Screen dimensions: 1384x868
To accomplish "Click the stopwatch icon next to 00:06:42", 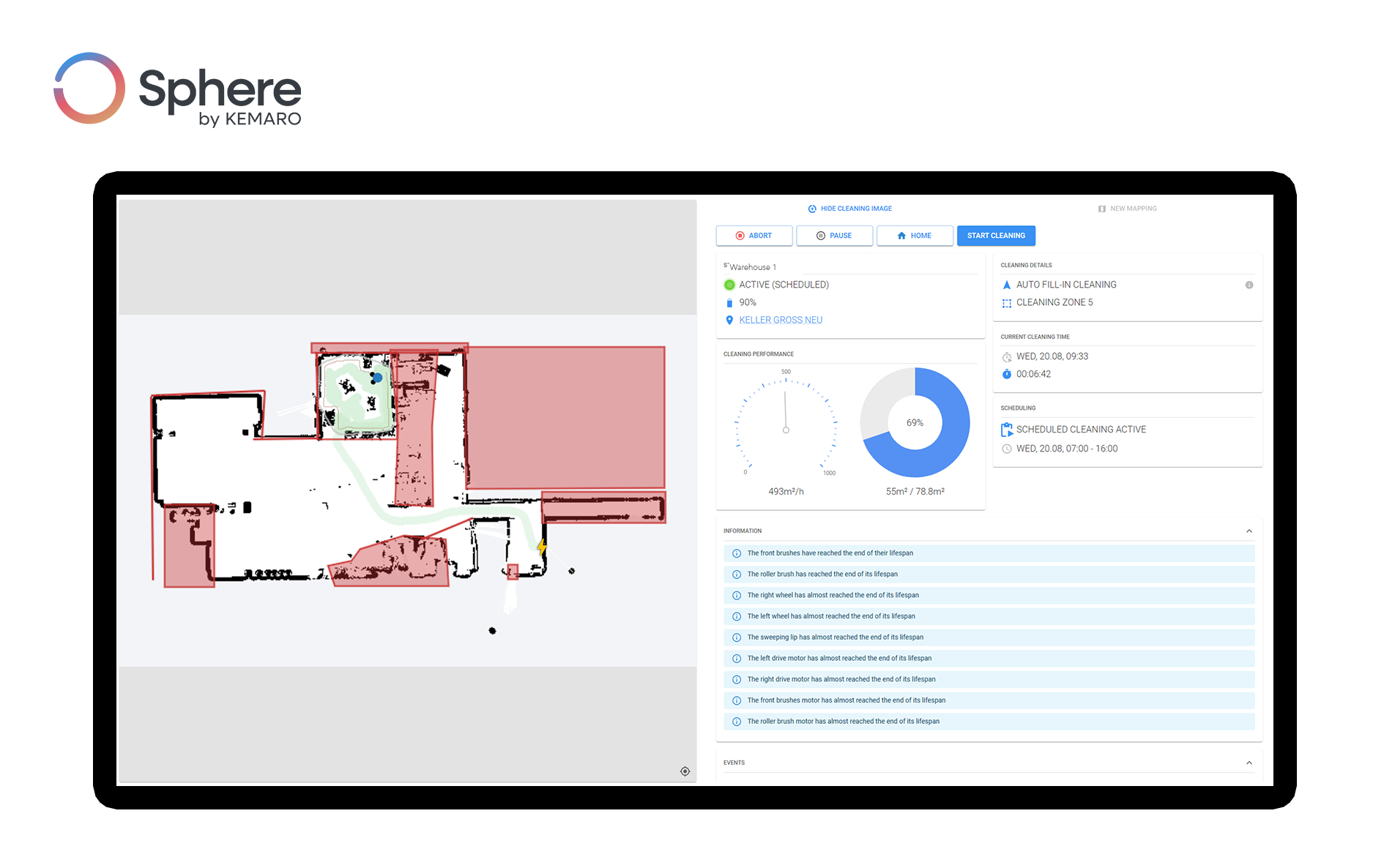I will [1007, 374].
